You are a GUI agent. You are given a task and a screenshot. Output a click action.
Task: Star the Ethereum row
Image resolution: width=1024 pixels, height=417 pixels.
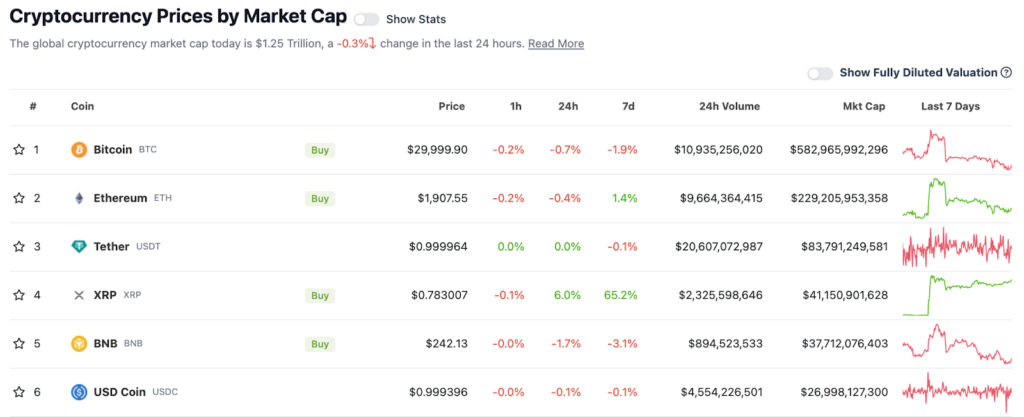pos(19,198)
